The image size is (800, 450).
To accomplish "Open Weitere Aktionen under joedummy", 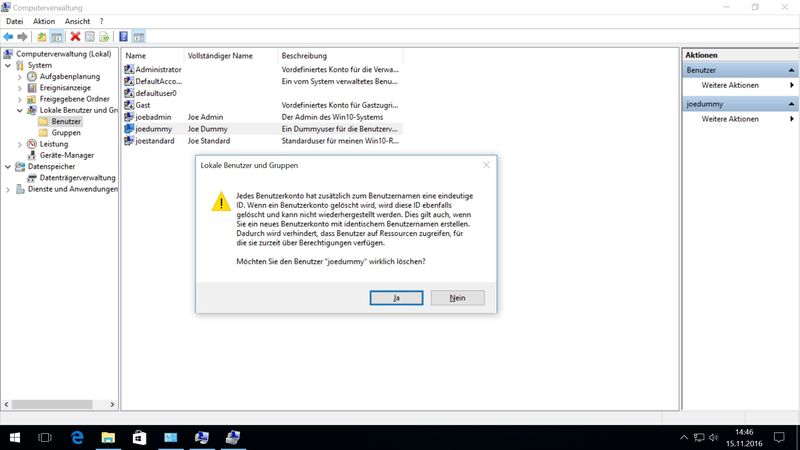I will (739, 119).
